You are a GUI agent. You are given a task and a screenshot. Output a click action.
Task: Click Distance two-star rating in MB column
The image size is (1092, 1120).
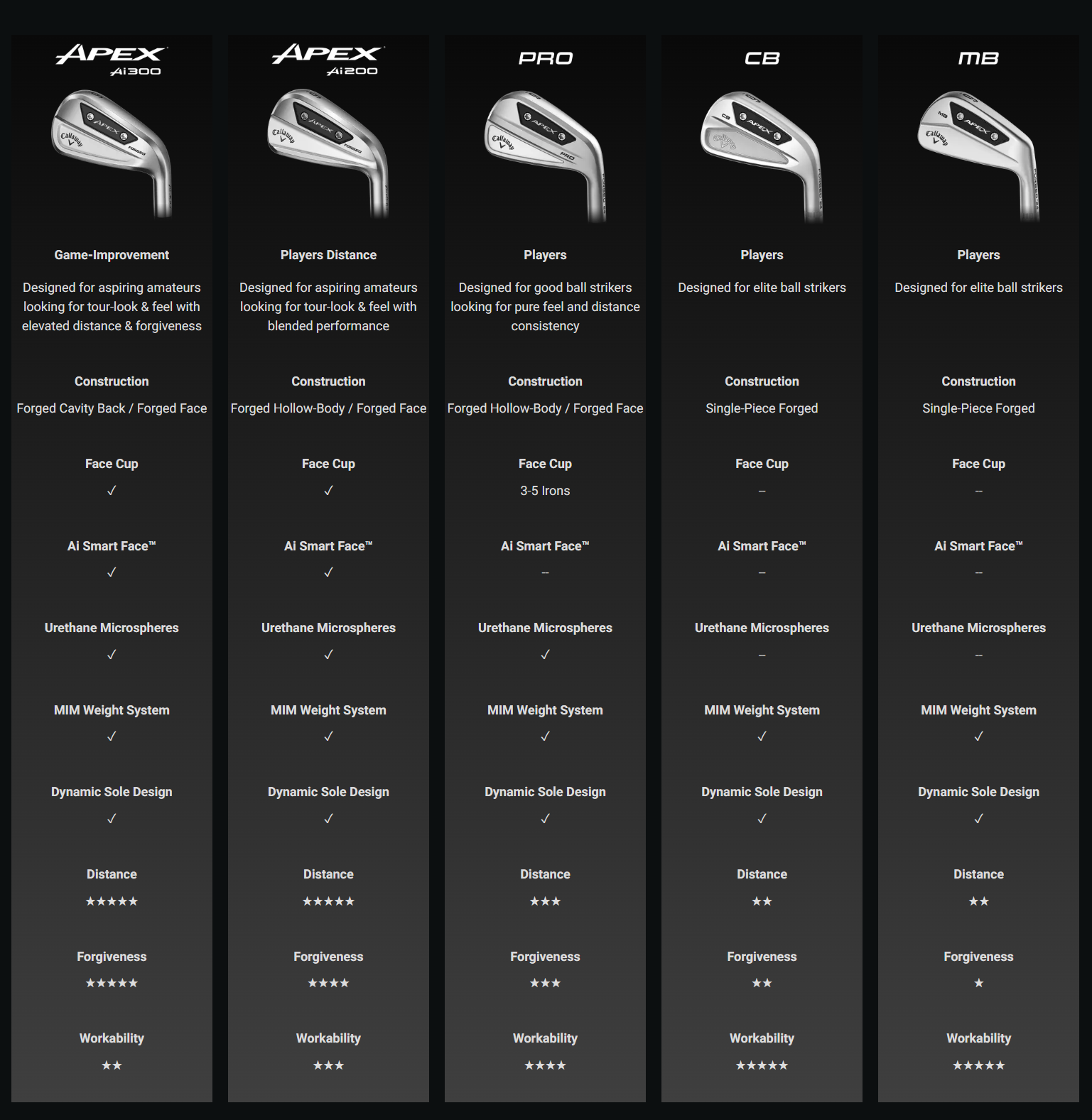coord(978,901)
